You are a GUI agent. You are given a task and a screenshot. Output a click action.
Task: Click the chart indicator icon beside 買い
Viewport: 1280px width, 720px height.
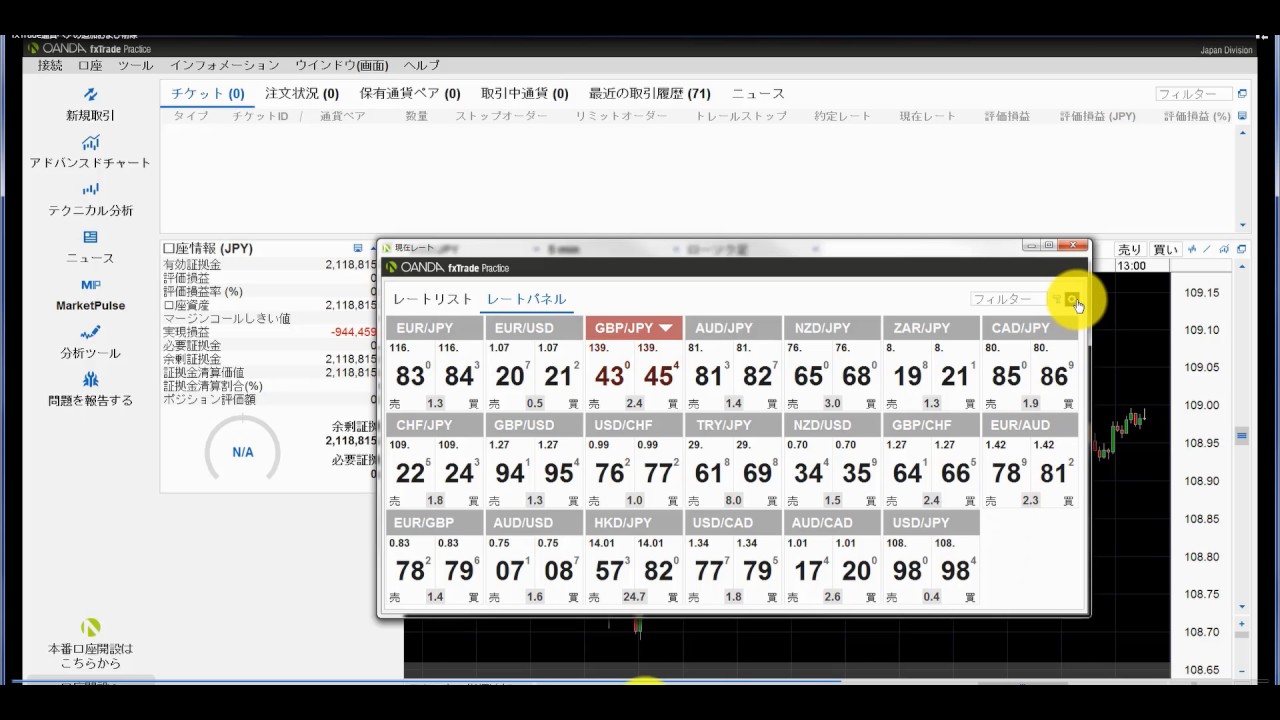point(1192,249)
